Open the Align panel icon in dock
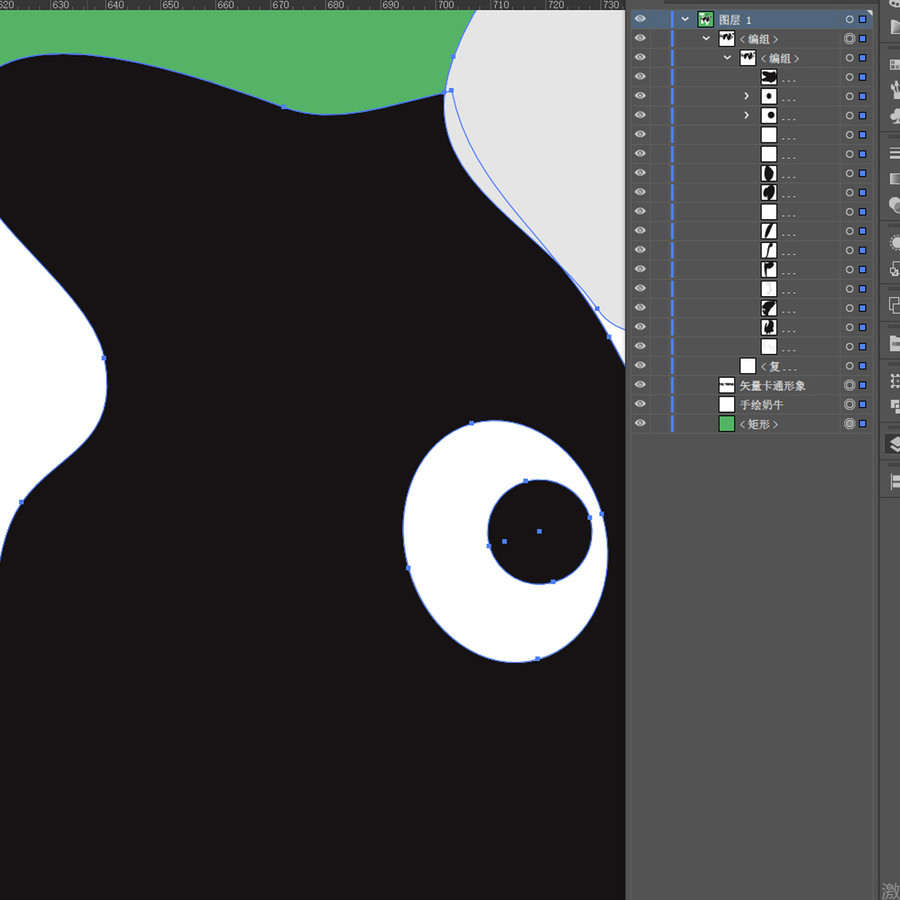This screenshot has width=900, height=900. tap(894, 481)
